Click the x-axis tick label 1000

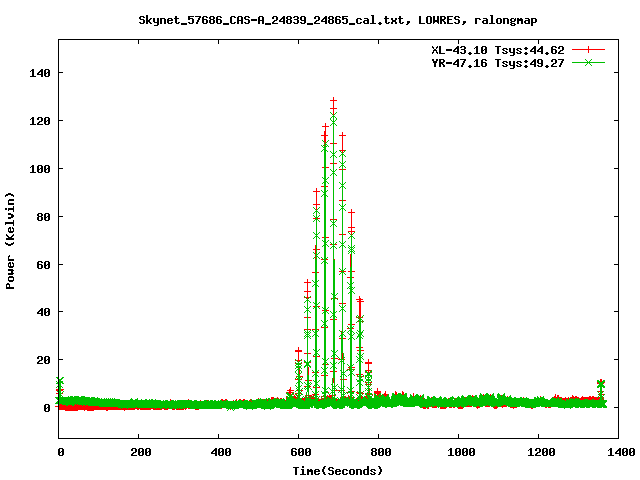(461, 452)
